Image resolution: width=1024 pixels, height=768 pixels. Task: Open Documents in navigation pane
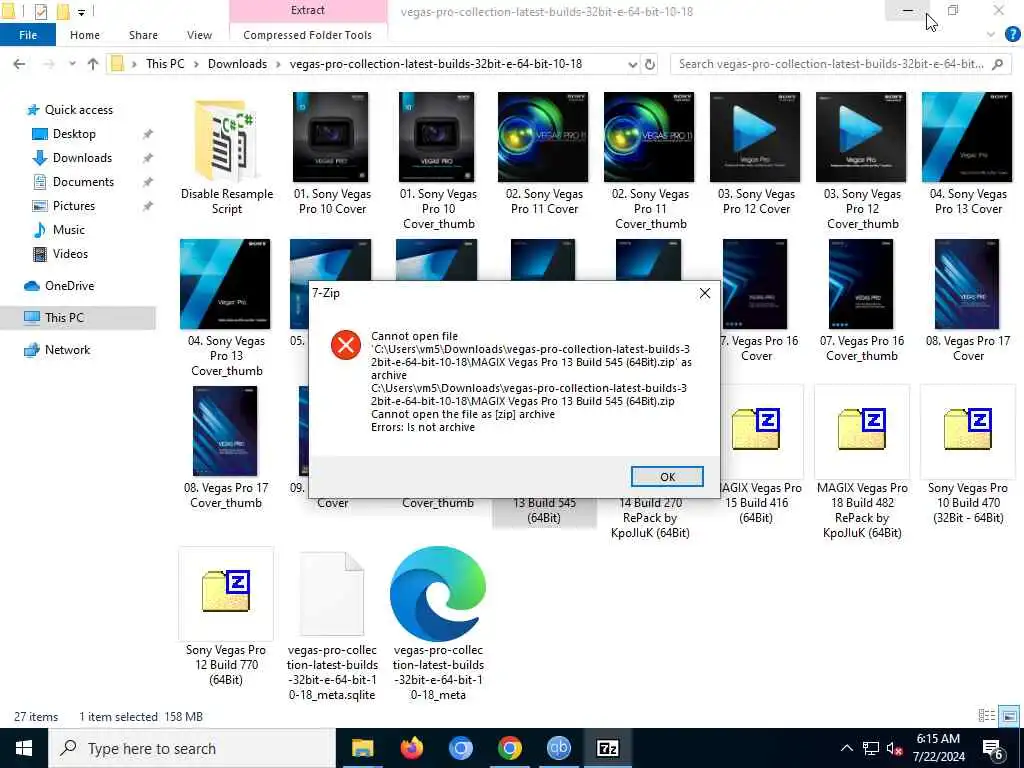click(x=83, y=182)
